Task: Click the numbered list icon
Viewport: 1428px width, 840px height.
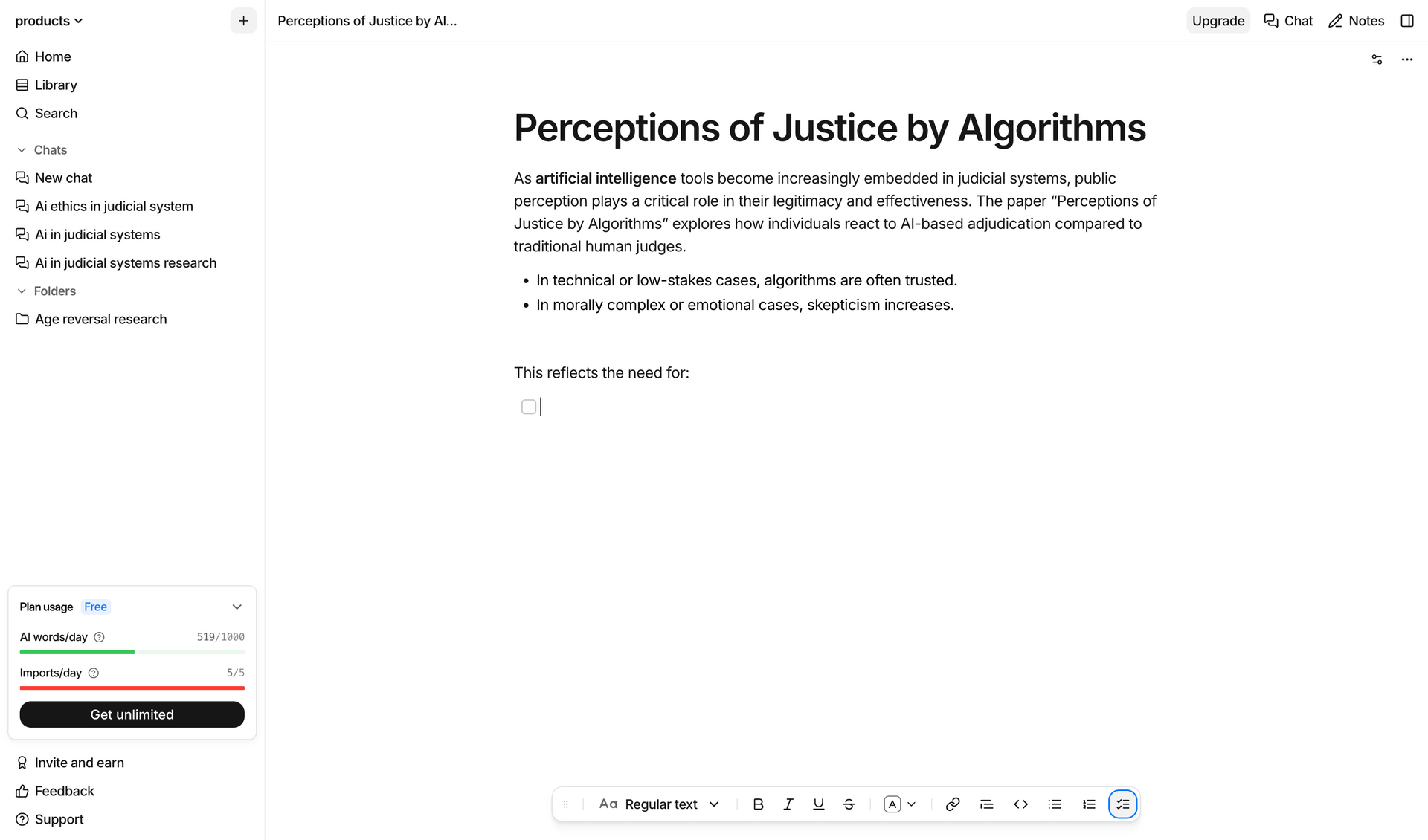Action: tap(1089, 804)
